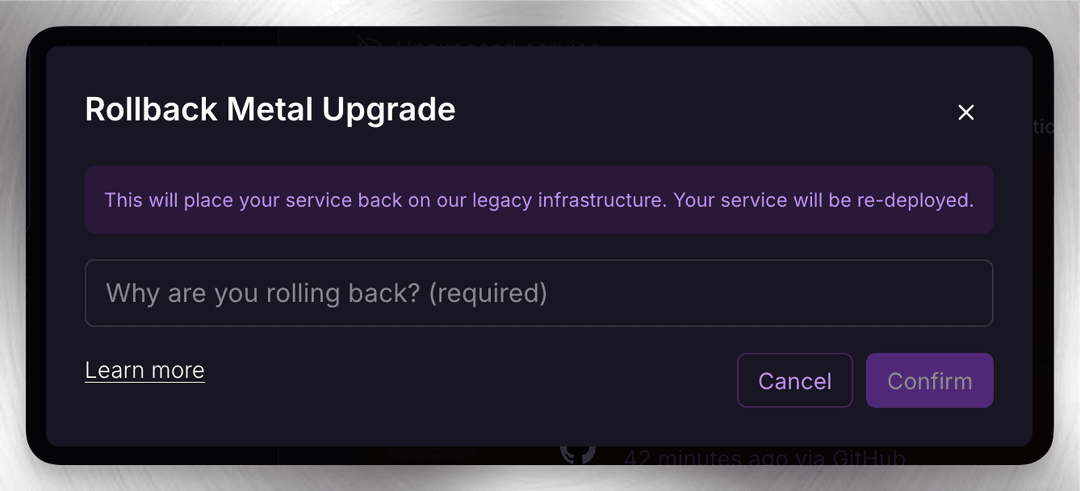Select the purple re-deploy notice text
This screenshot has width=1080, height=491.
(x=538, y=200)
